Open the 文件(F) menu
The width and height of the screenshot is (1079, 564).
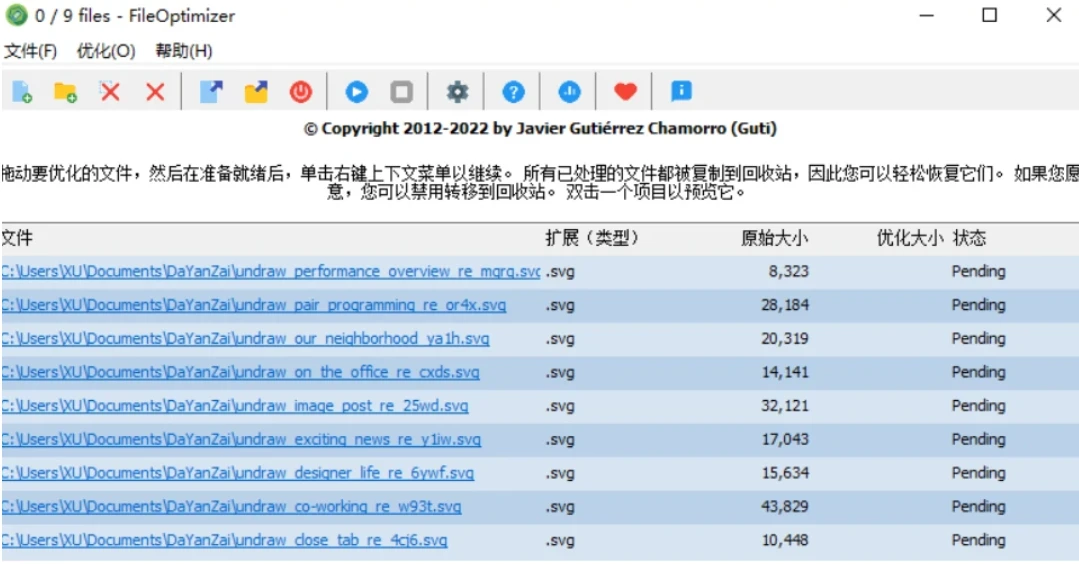point(31,51)
